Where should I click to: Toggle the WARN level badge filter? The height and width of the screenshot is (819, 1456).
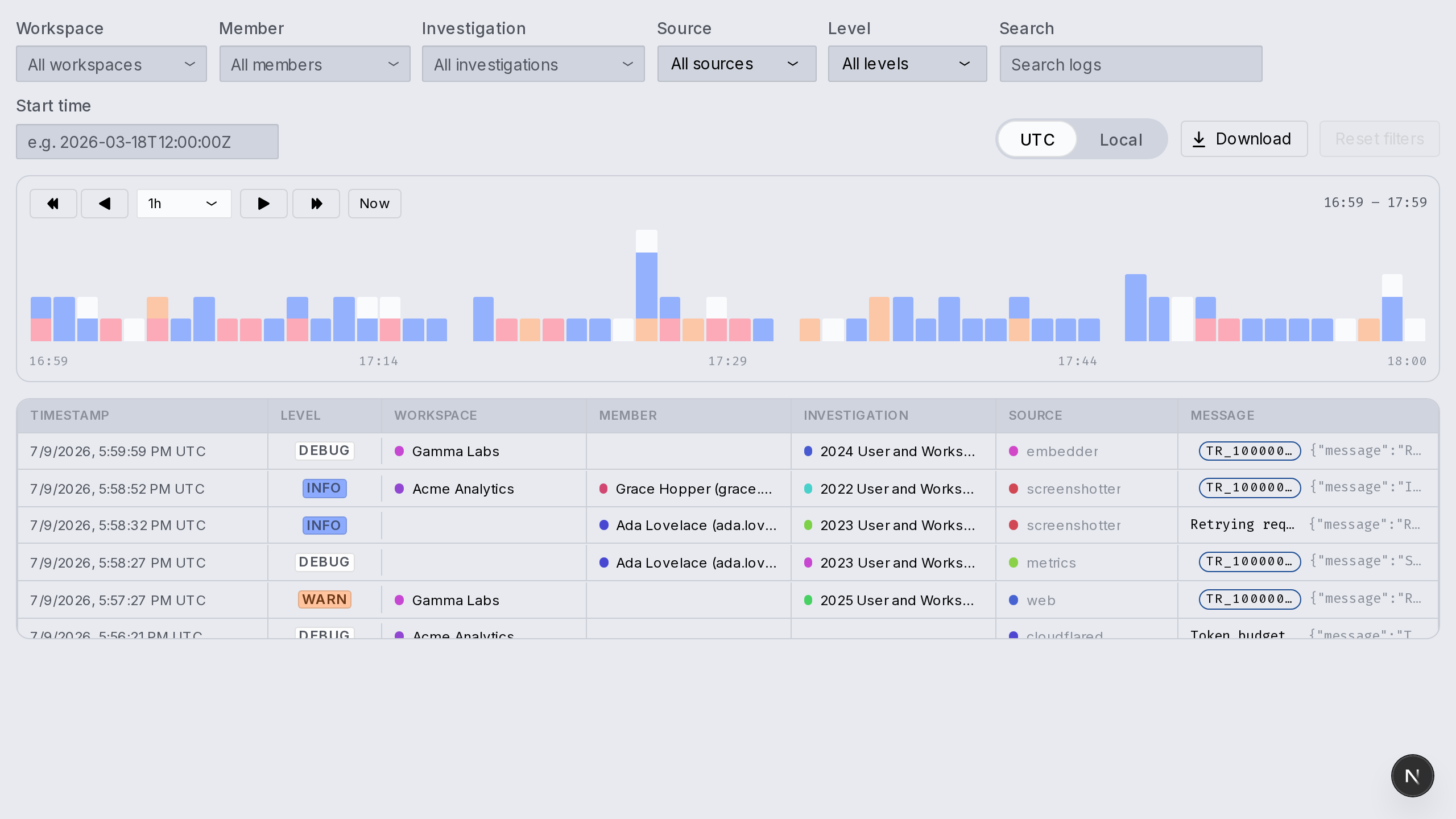[x=324, y=599]
